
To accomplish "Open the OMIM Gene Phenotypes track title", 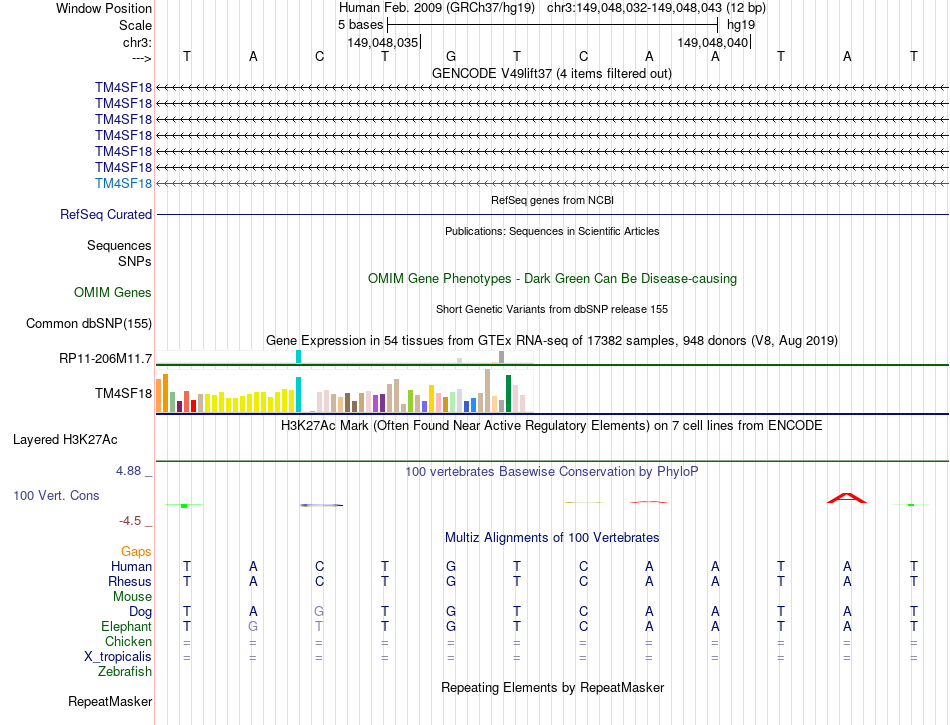I will [553, 279].
